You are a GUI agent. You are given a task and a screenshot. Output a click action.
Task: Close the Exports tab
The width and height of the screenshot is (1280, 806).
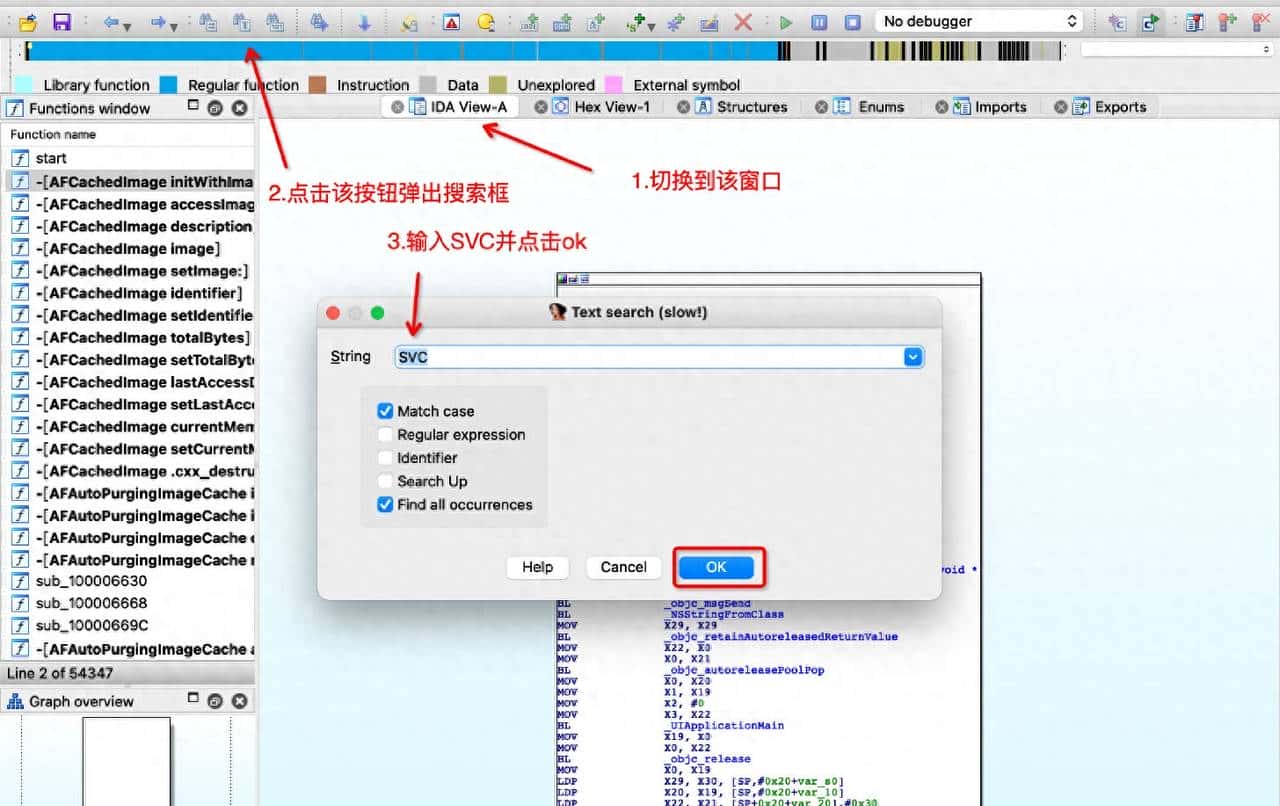click(1061, 107)
